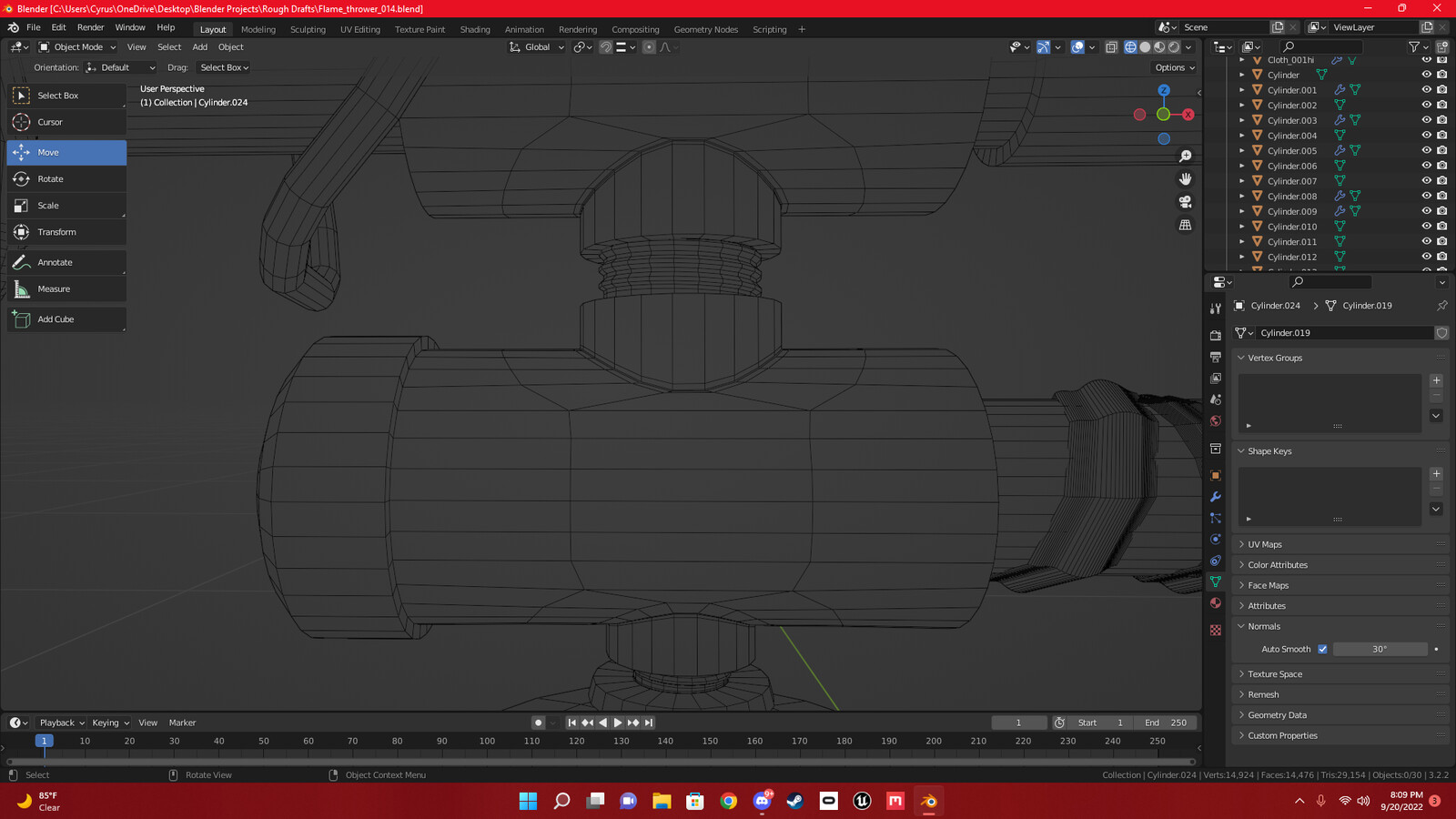1456x819 pixels.
Task: Open the Particles properties tab
Action: (x=1216, y=518)
